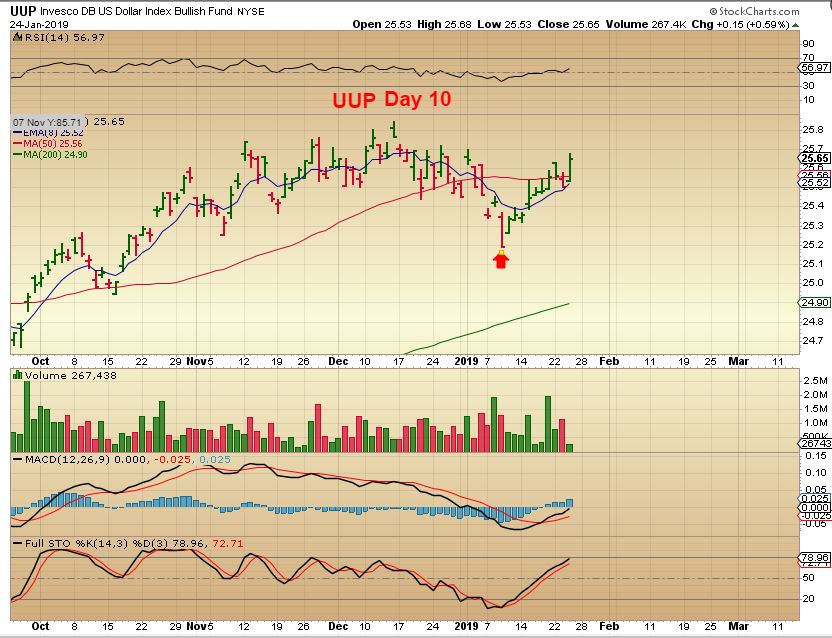Click the Dec label on the price panel date axis
Image resolution: width=832 pixels, height=638 pixels.
[x=338, y=361]
